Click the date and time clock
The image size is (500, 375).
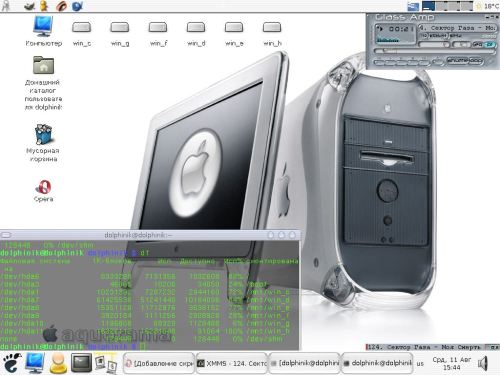click(x=451, y=363)
